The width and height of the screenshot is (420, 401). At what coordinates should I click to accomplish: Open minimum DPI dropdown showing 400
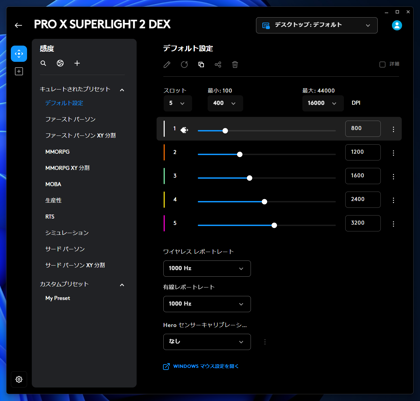click(225, 103)
